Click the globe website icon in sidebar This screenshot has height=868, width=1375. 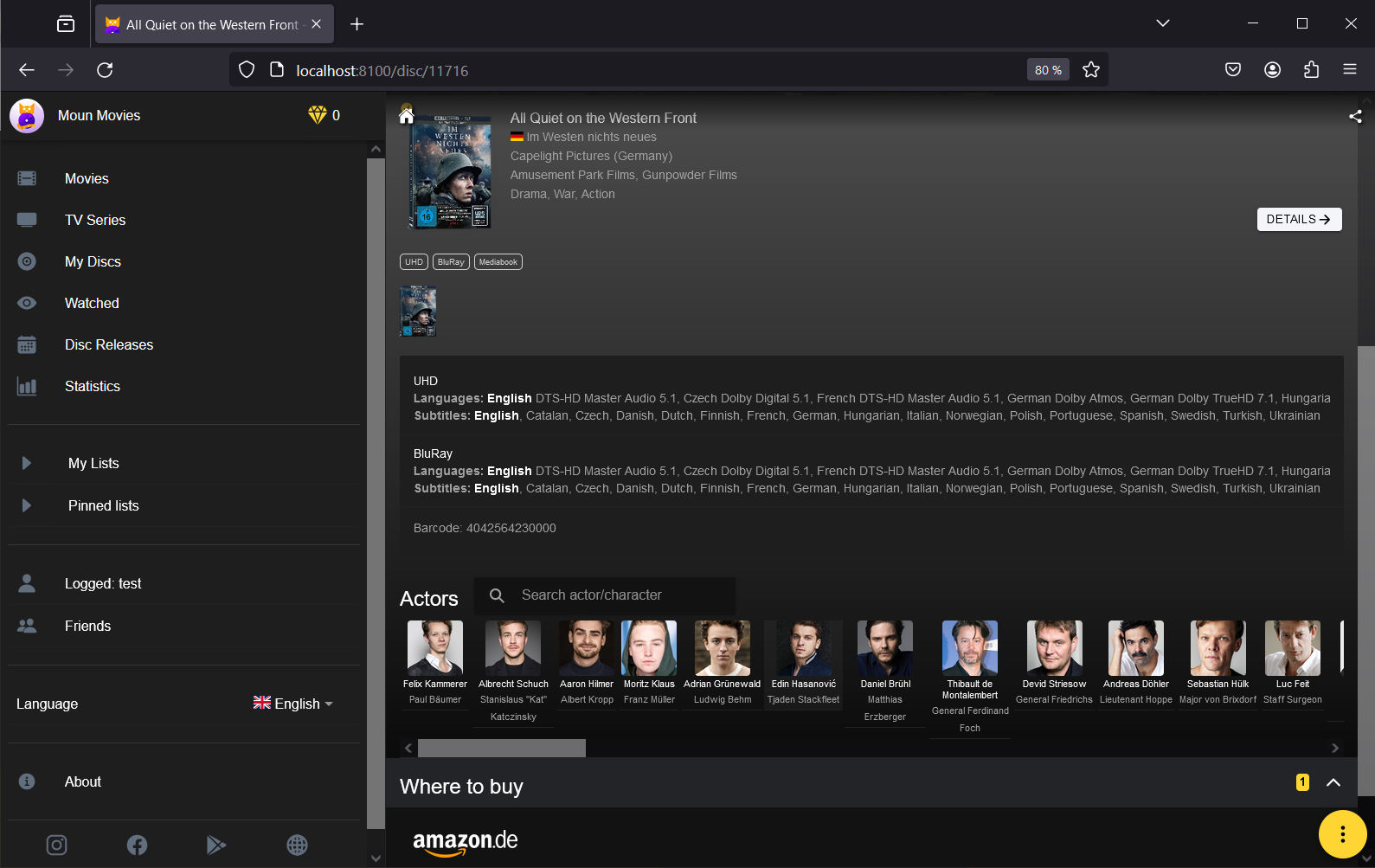[297, 845]
